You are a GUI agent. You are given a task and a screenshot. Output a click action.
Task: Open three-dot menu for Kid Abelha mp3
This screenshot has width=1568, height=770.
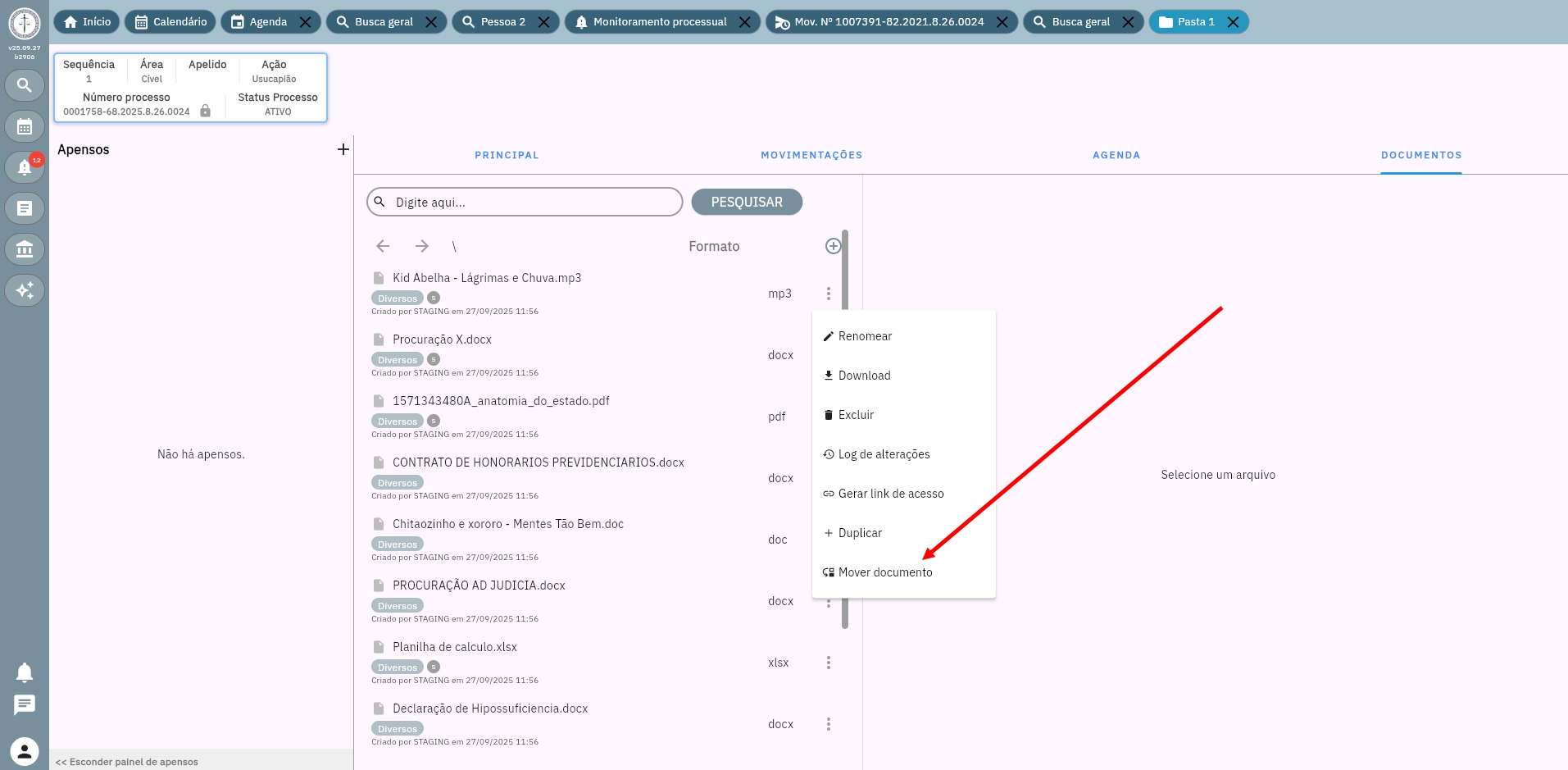pyautogui.click(x=828, y=294)
